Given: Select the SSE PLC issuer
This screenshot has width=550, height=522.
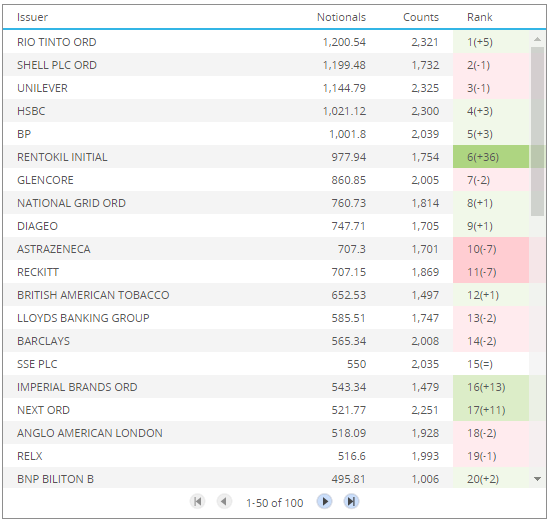Looking at the screenshot, I should 37,364.
